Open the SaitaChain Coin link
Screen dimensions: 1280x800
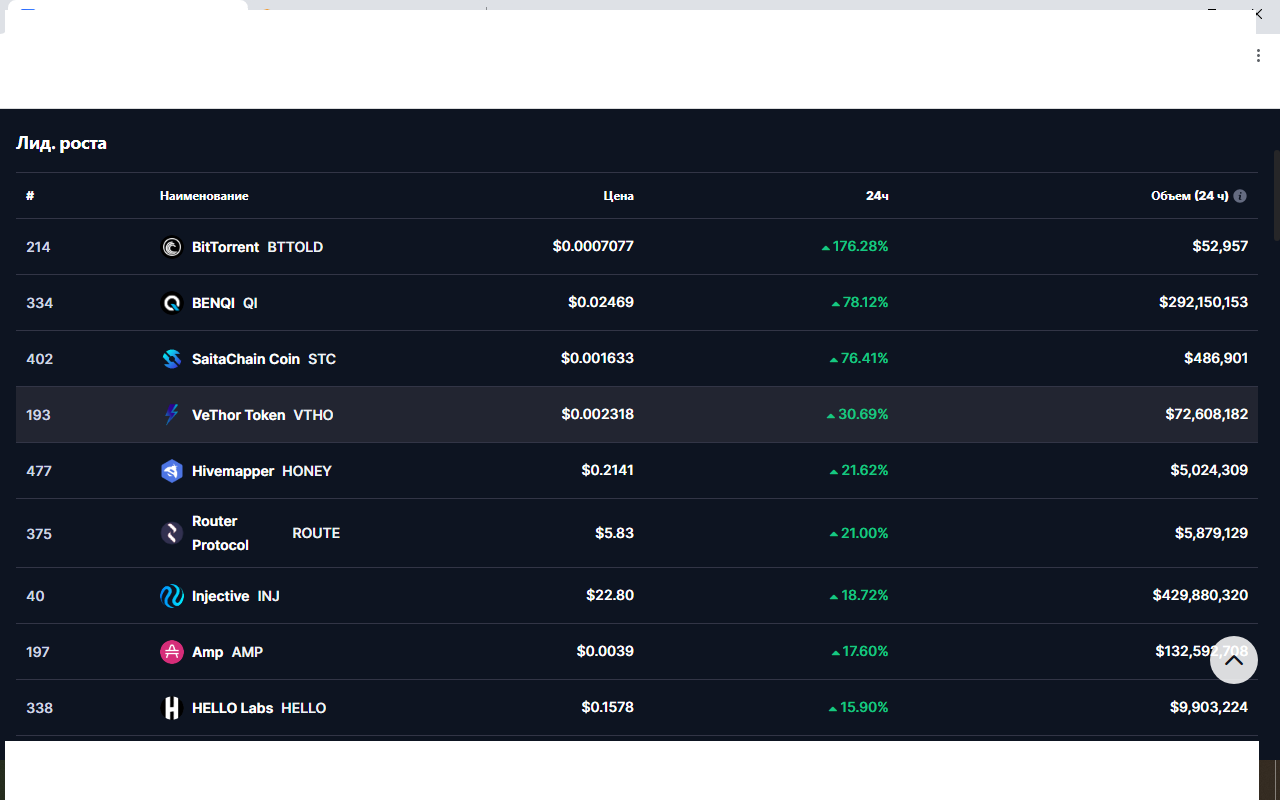(246, 359)
